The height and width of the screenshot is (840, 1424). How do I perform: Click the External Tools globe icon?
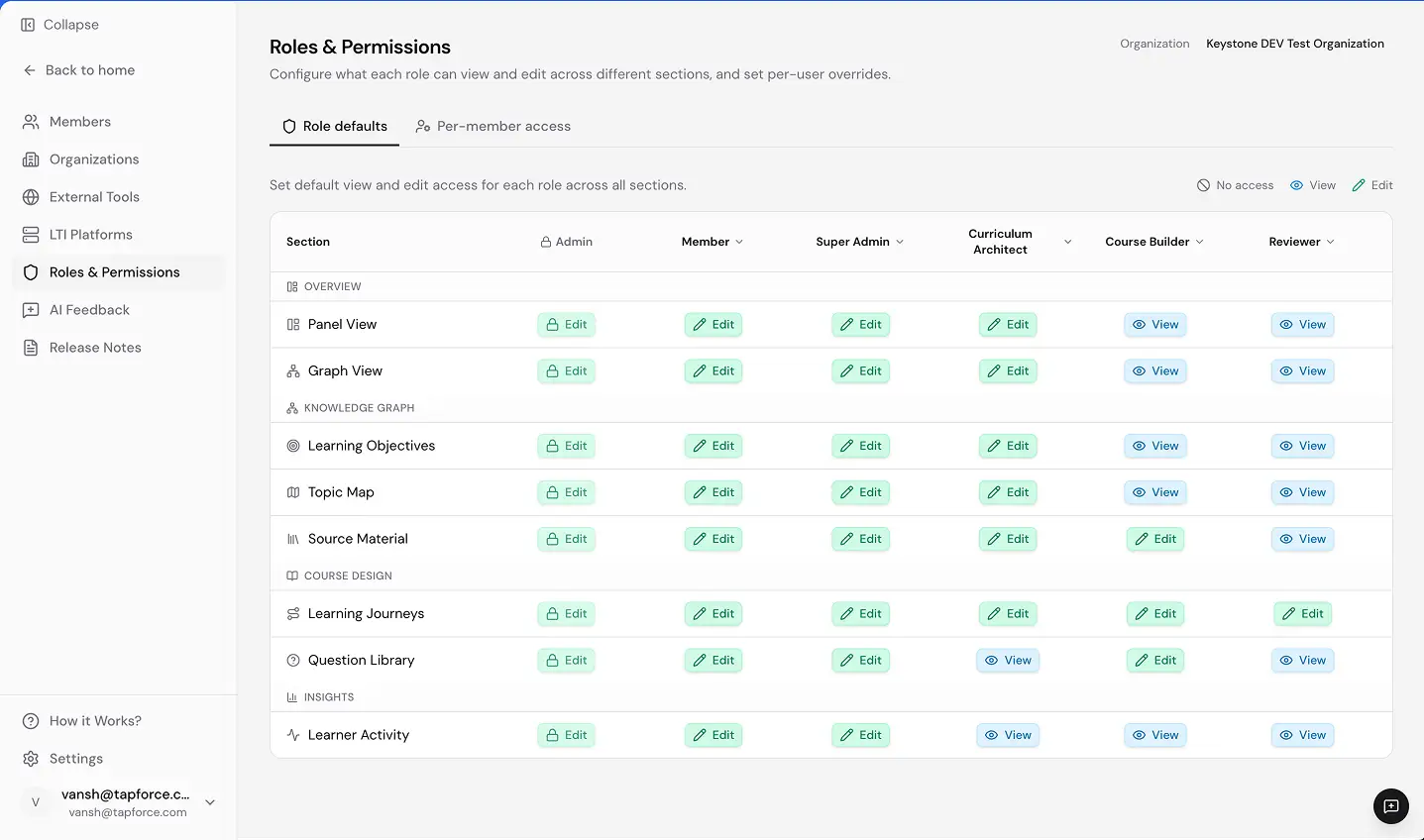click(31, 197)
